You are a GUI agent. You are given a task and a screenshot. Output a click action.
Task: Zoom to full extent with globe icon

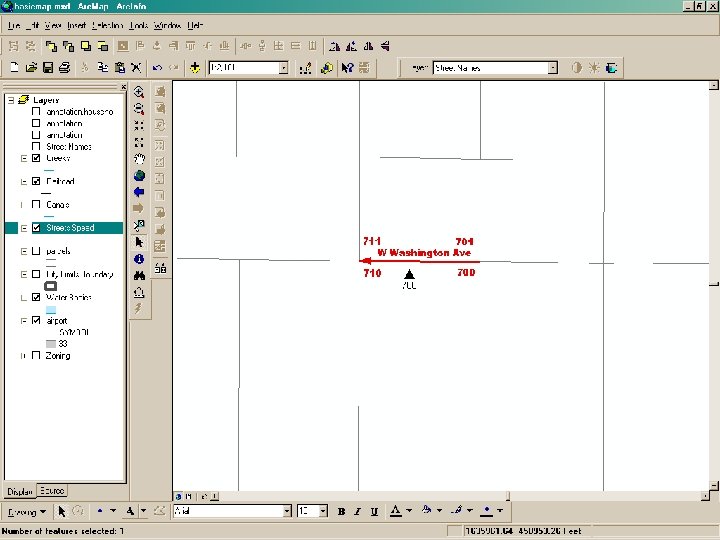[139, 175]
